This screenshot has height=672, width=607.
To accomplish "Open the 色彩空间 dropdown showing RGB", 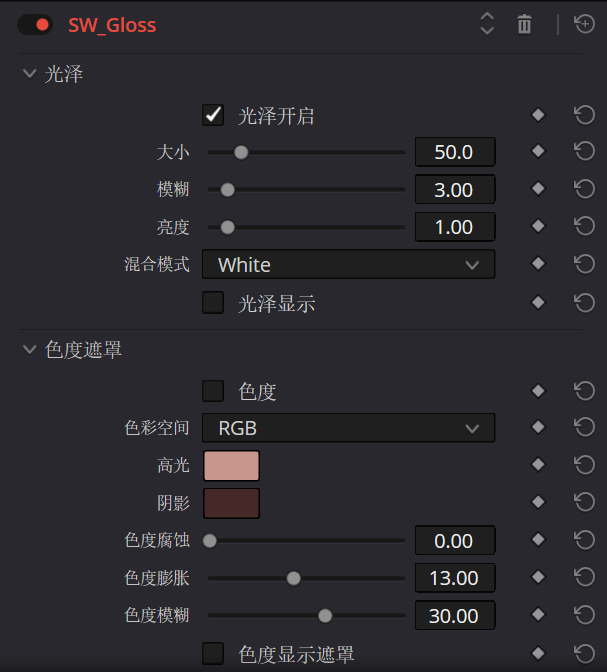I will pos(348,428).
